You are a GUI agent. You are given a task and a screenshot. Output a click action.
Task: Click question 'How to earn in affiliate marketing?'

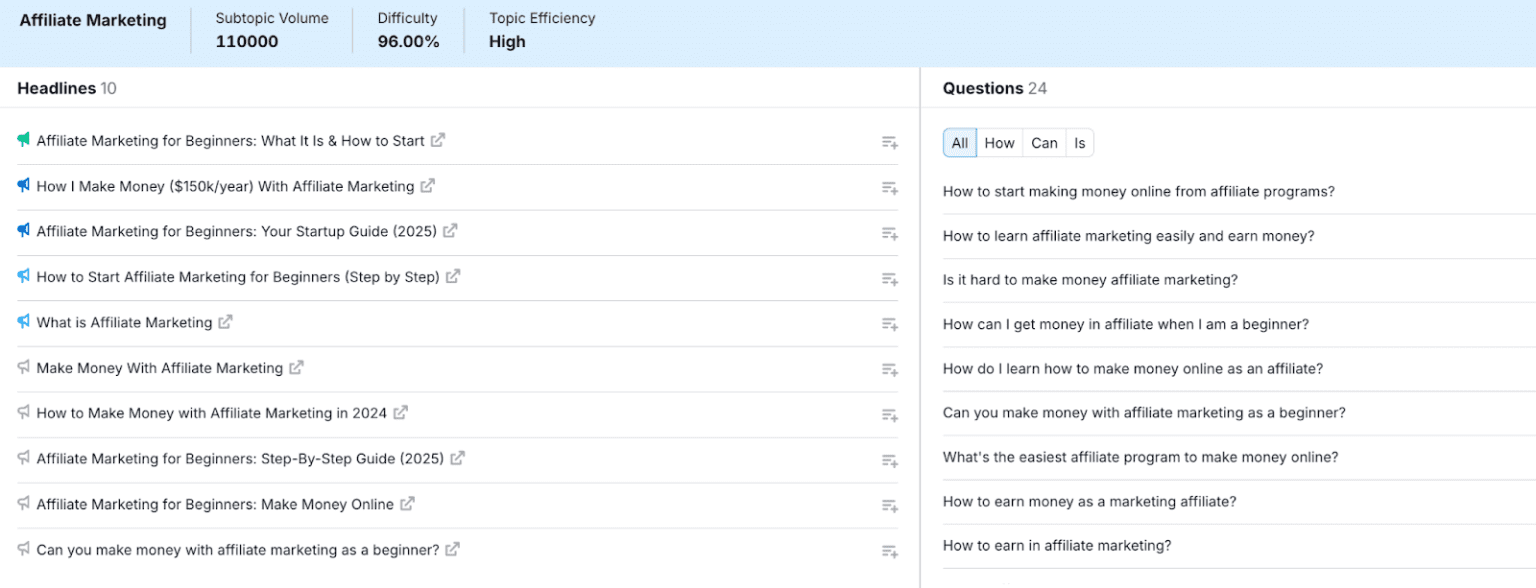(x=1057, y=545)
